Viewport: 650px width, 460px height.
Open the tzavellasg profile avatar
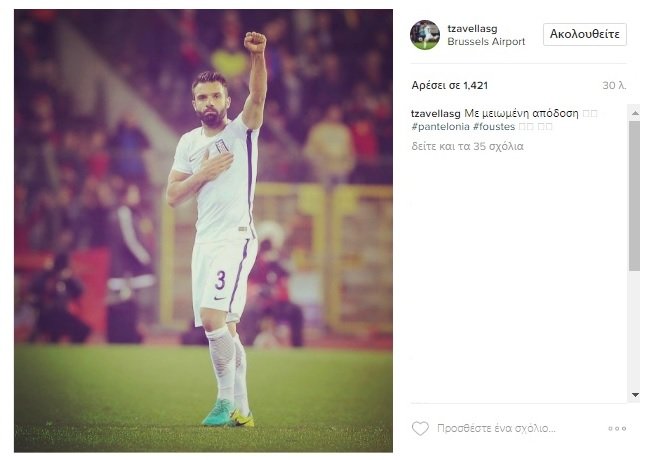click(425, 35)
